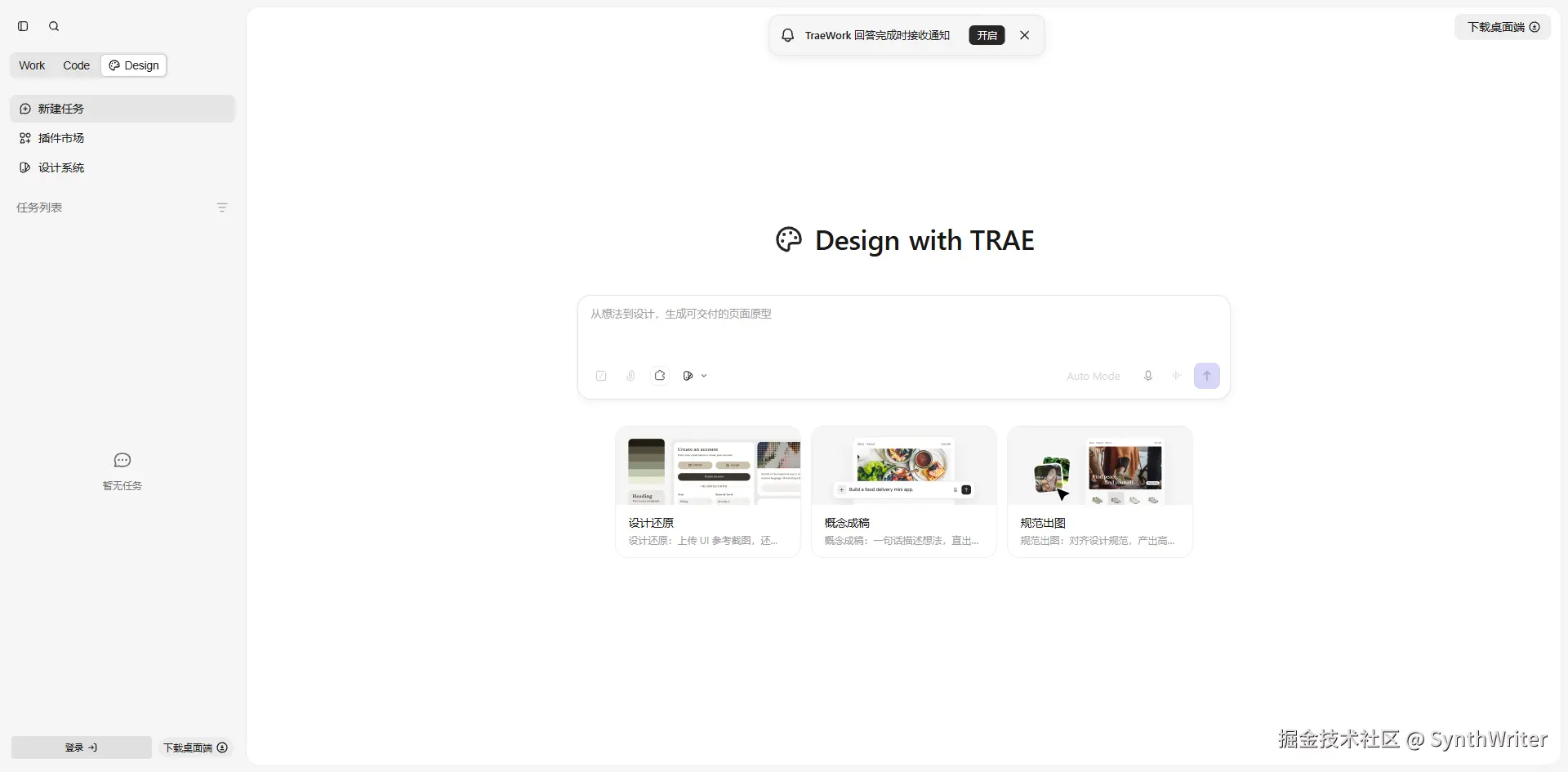Open the 规范出图 template card

click(x=1100, y=492)
